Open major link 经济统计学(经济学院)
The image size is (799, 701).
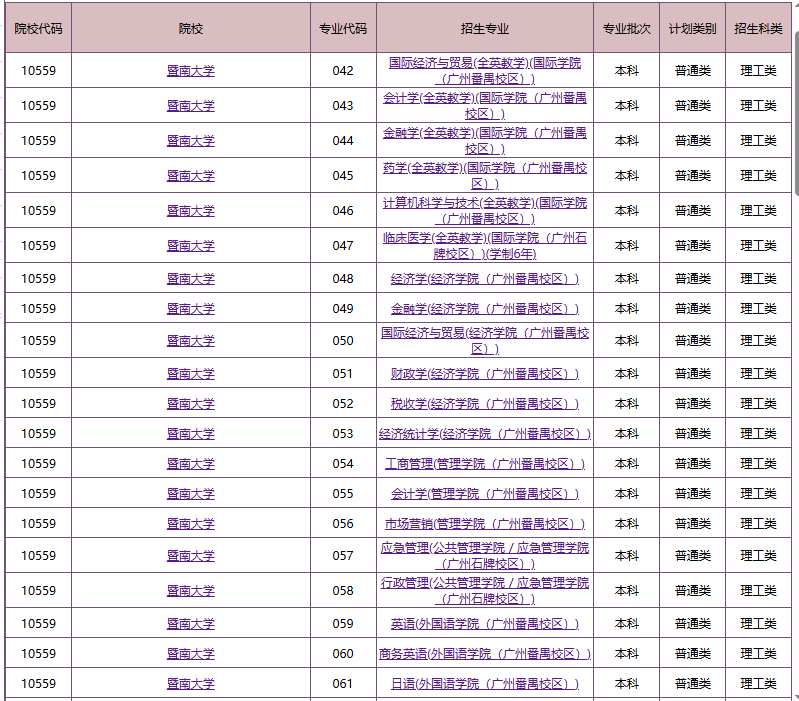coord(485,434)
